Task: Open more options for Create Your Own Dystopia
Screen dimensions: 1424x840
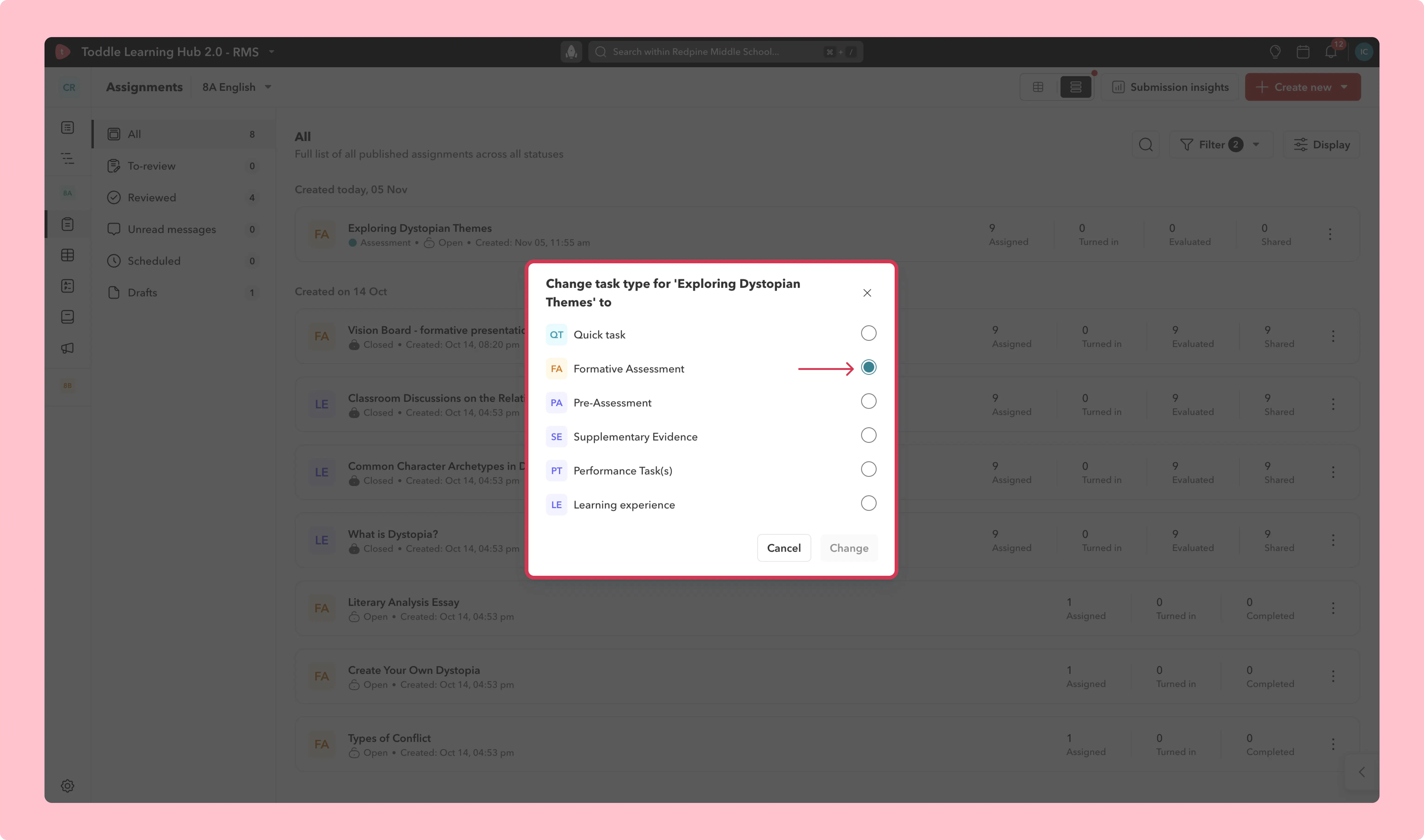Action: [x=1333, y=676]
